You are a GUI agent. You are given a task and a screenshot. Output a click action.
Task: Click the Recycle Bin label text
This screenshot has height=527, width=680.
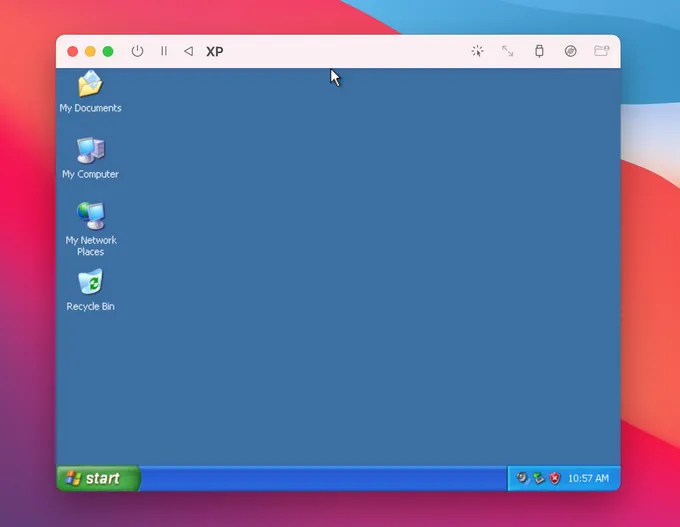click(90, 306)
